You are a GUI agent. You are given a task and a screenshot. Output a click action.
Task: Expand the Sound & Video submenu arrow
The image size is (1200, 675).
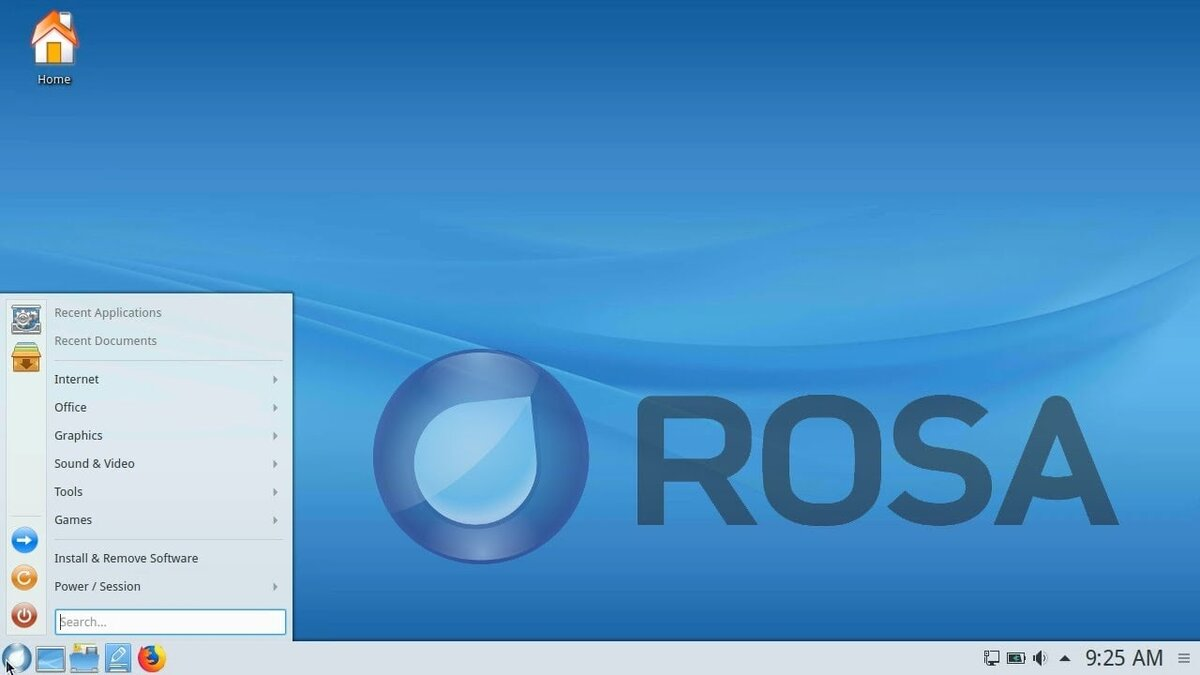tap(275, 464)
